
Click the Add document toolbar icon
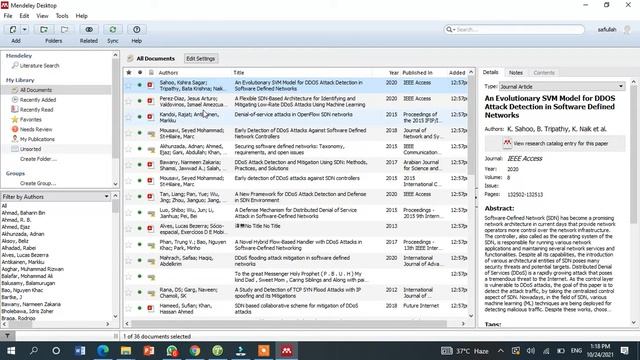(x=13, y=29)
